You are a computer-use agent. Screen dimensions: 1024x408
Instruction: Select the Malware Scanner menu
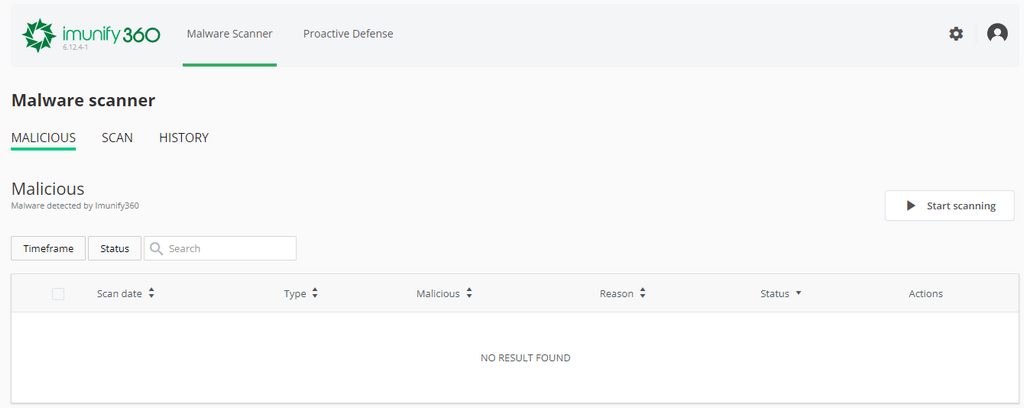point(229,34)
